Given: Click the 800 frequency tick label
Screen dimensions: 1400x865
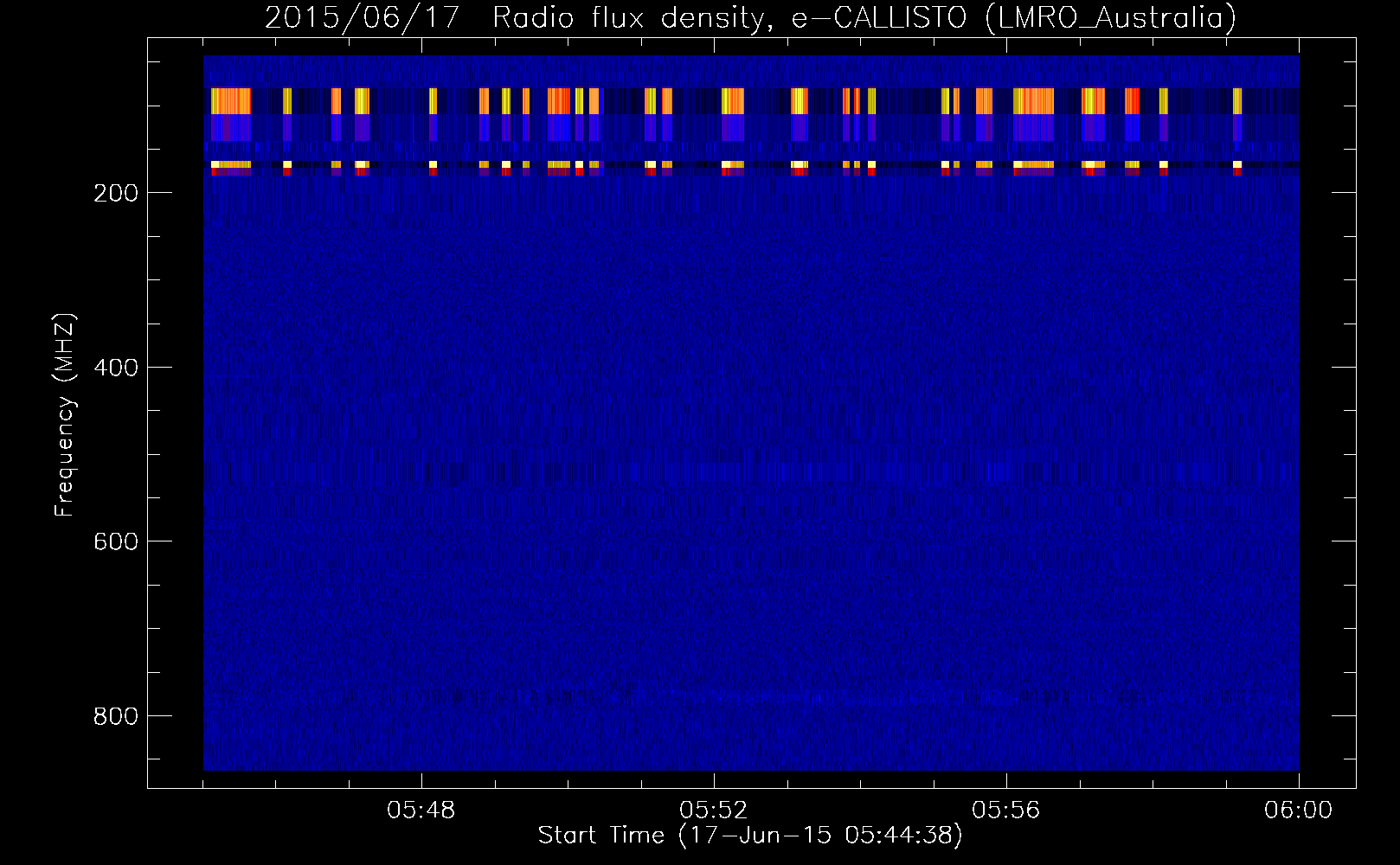Looking at the screenshot, I should [116, 716].
